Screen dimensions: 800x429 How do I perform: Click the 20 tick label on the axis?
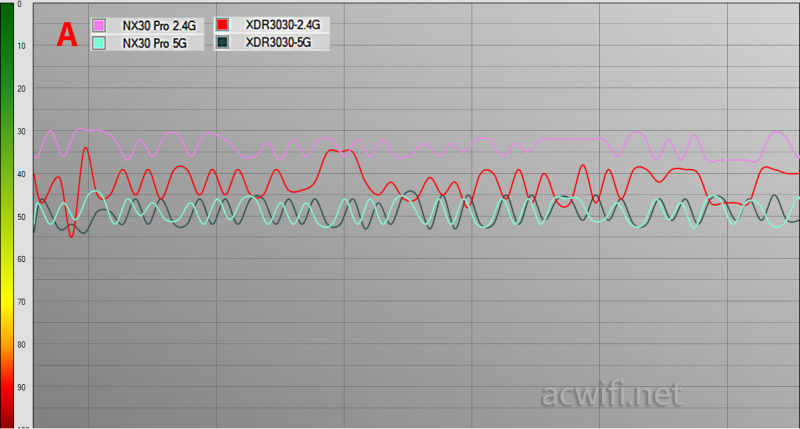pyautogui.click(x=20, y=89)
